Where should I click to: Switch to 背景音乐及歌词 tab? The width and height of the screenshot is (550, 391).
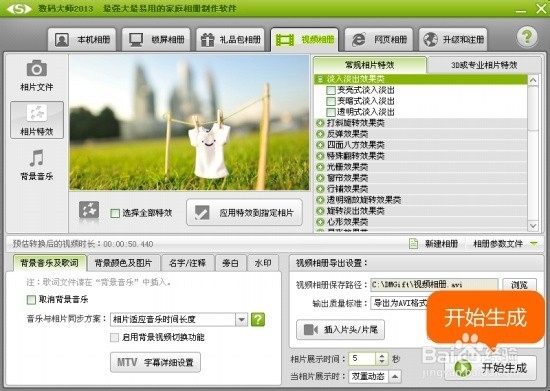click(x=49, y=263)
